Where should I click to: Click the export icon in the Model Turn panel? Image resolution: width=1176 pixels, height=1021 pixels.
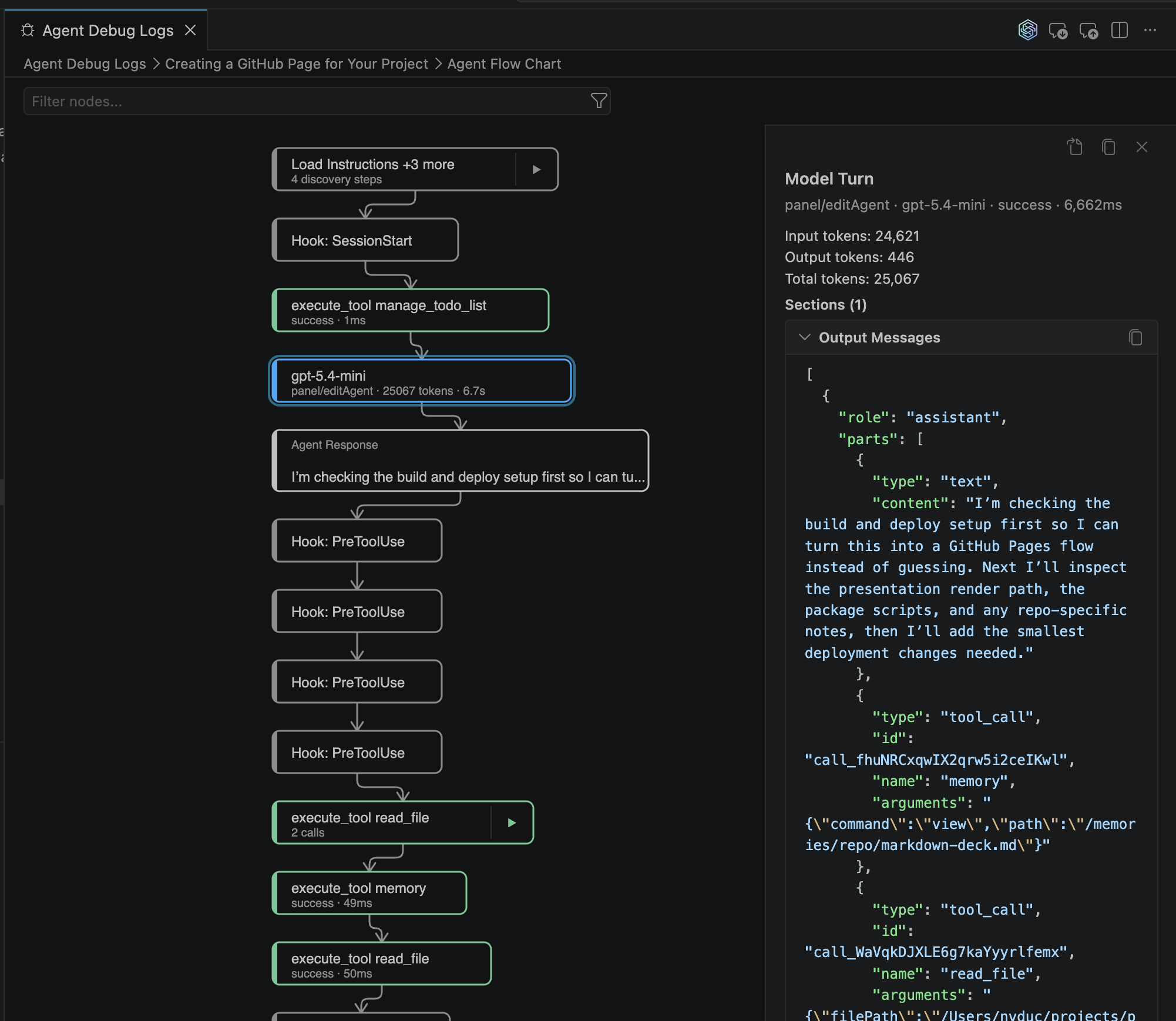1075,147
